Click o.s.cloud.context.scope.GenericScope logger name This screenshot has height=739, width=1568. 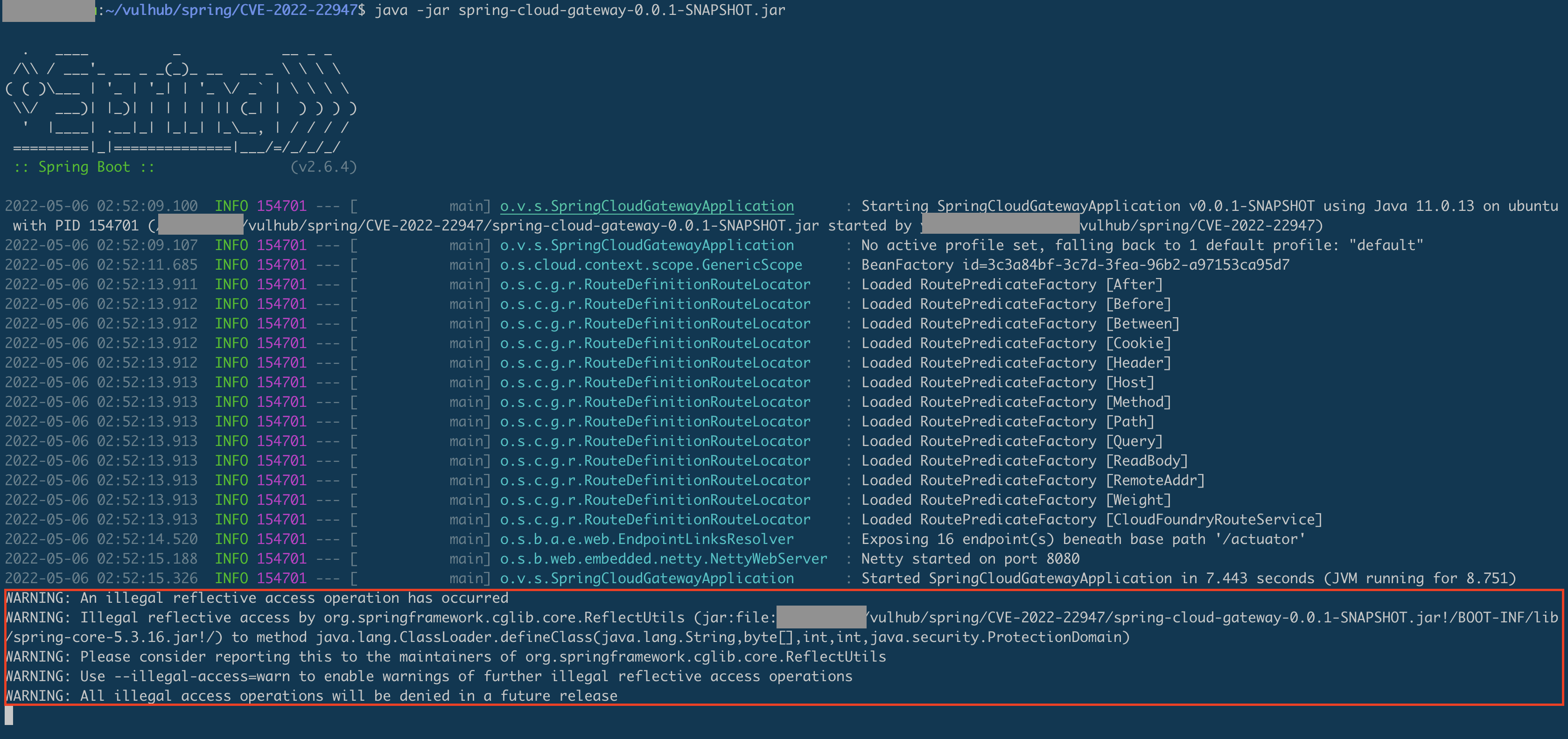tap(651, 265)
